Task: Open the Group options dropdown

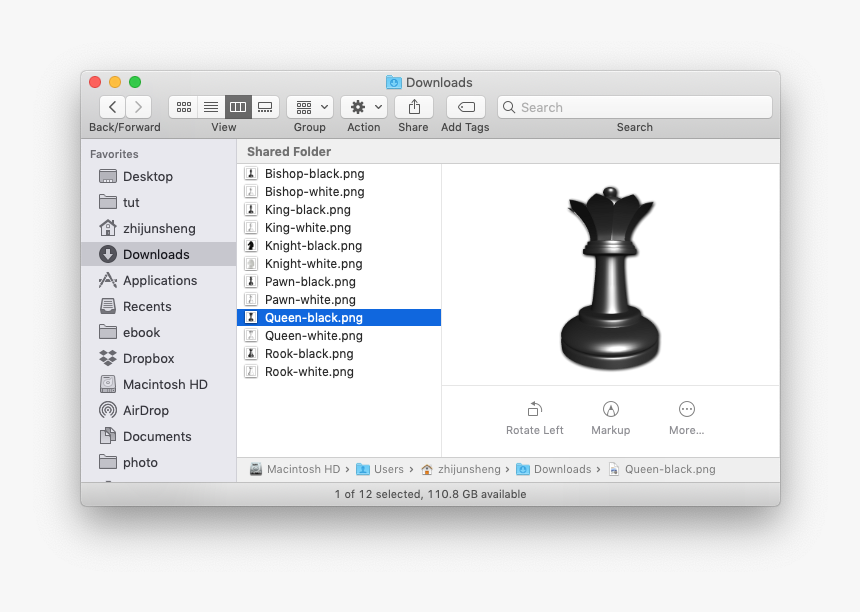Action: 309,107
